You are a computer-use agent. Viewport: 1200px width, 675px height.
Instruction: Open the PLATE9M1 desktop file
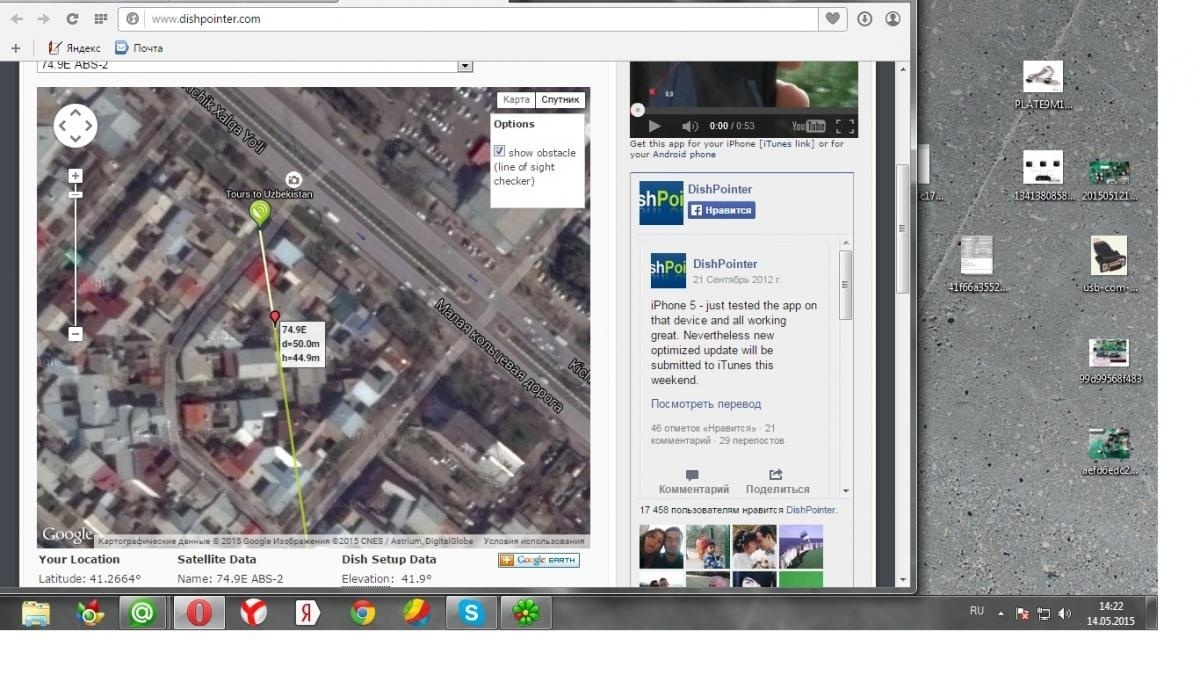coord(1043,85)
